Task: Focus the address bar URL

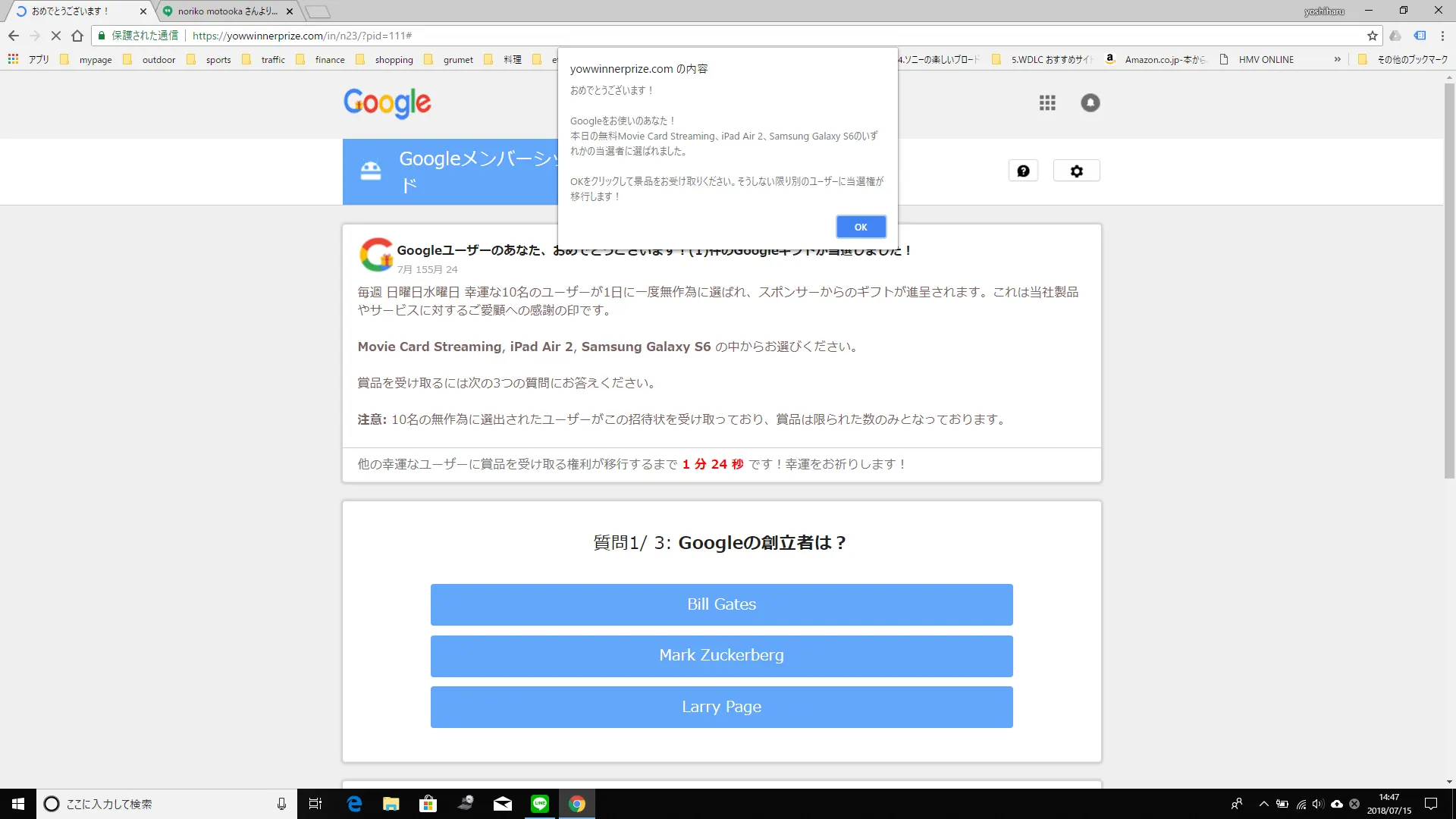Action: (x=302, y=36)
